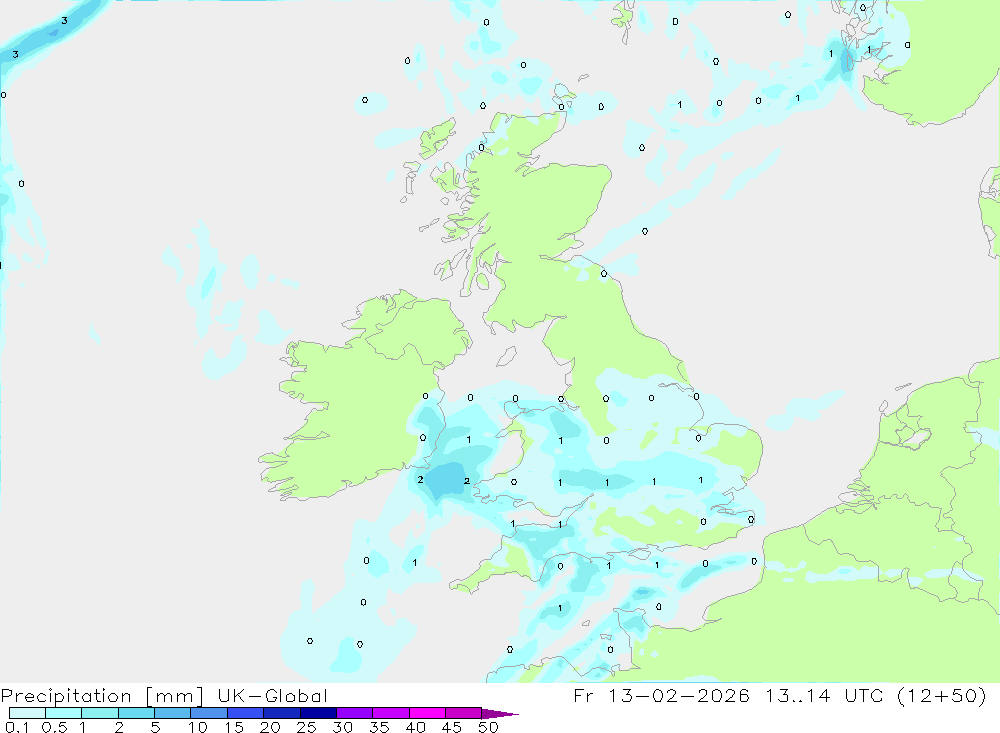Select the 40–45 mm magenta swatch
Screen dimensions: 1000x733
click(427, 713)
